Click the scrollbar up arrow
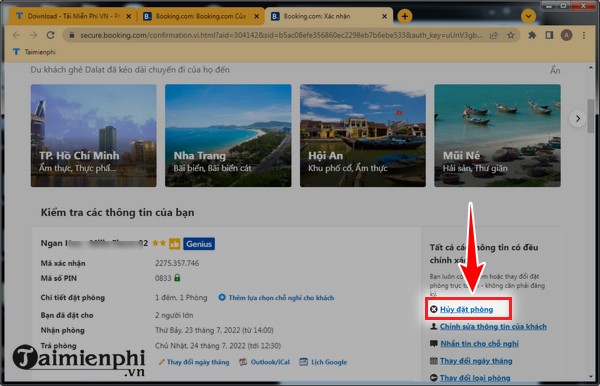This screenshot has height=386, width=600. click(x=591, y=68)
